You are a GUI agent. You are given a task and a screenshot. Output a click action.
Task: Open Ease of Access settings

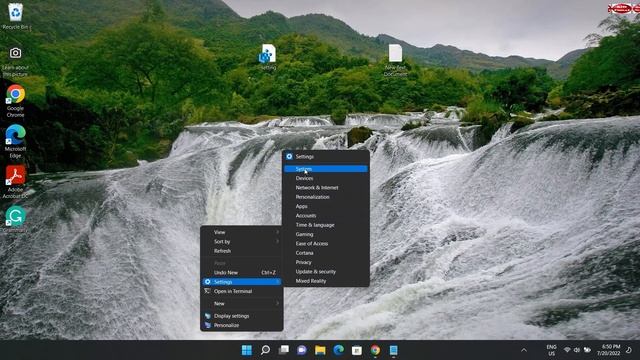coord(326,244)
